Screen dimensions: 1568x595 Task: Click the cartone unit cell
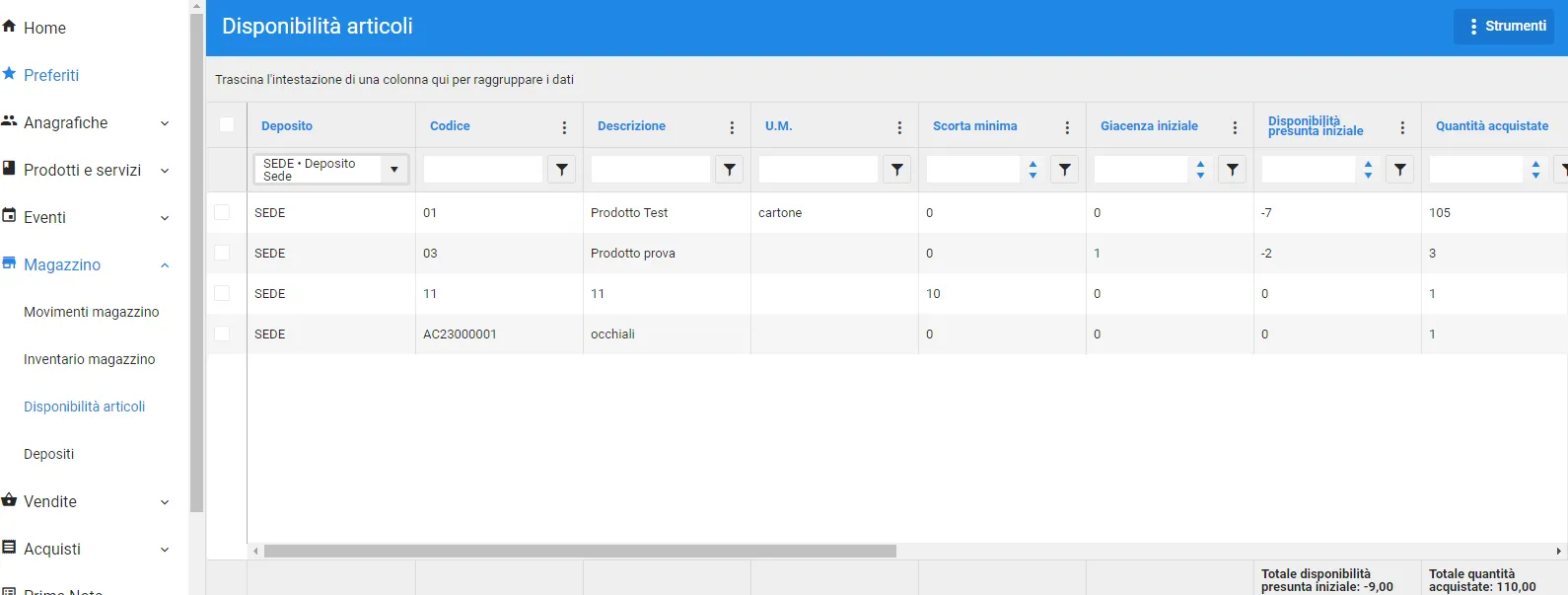tap(834, 212)
